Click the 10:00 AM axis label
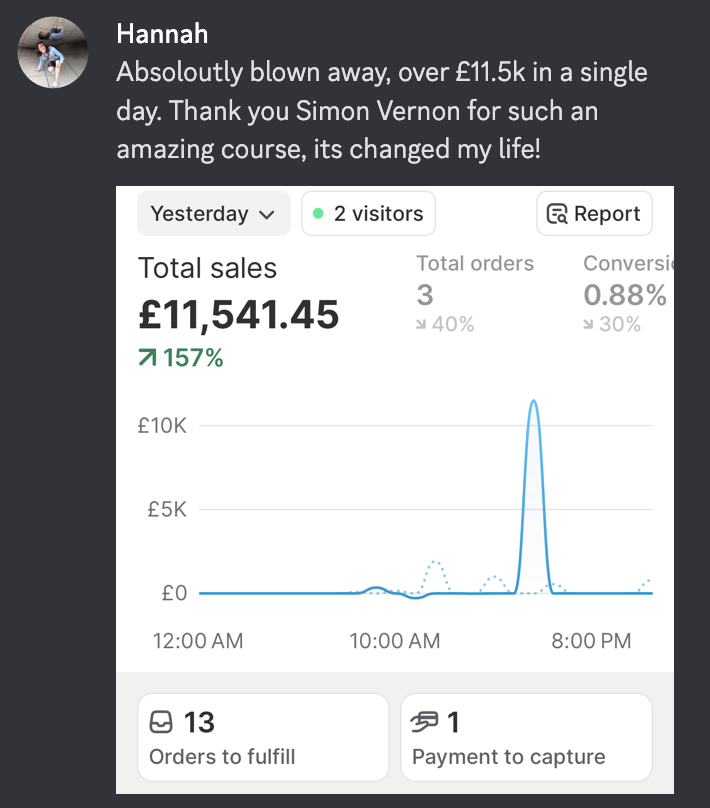Image resolution: width=710 pixels, height=808 pixels. click(x=395, y=641)
